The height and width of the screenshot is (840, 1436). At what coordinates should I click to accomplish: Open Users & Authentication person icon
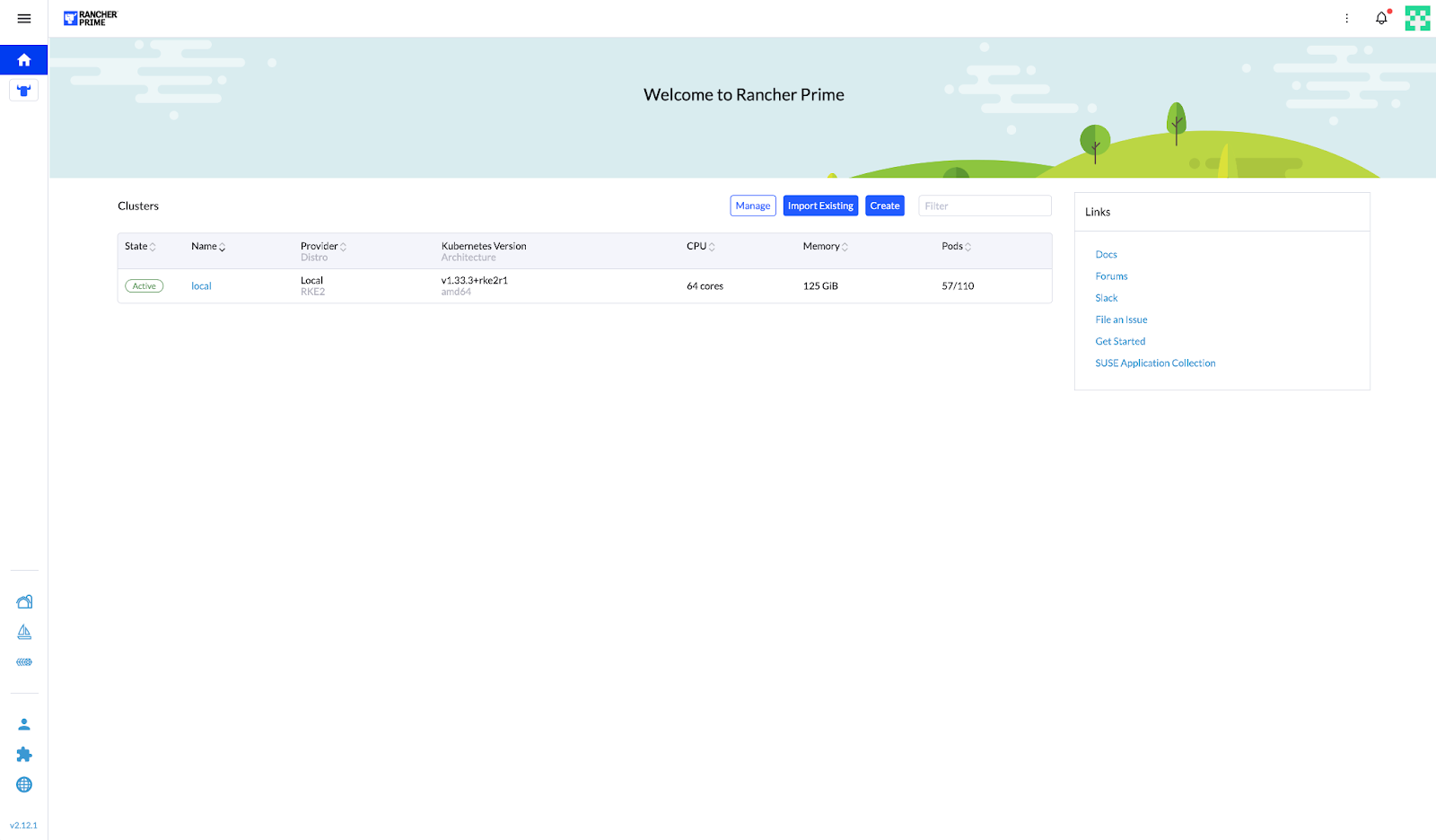click(x=24, y=724)
